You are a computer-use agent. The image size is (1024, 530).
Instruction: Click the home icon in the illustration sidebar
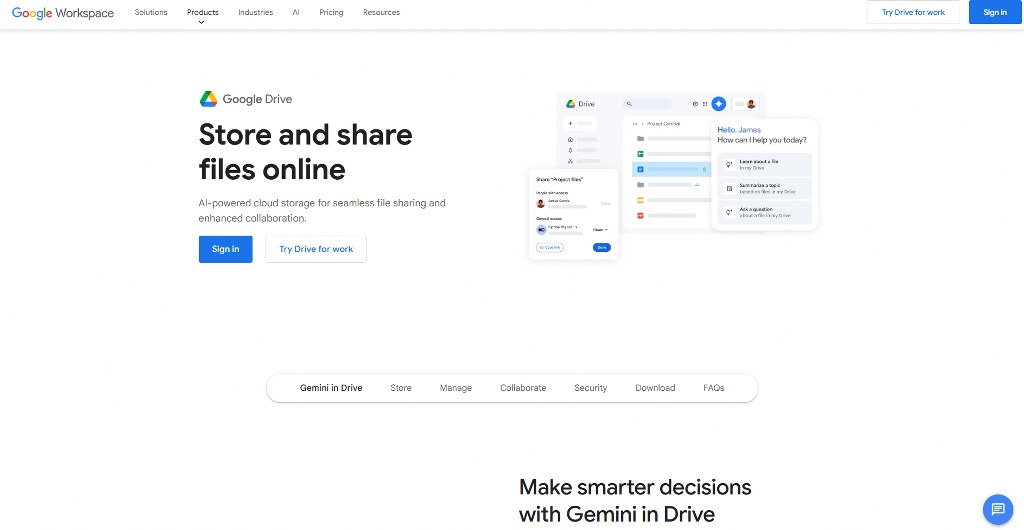pyautogui.click(x=570, y=139)
